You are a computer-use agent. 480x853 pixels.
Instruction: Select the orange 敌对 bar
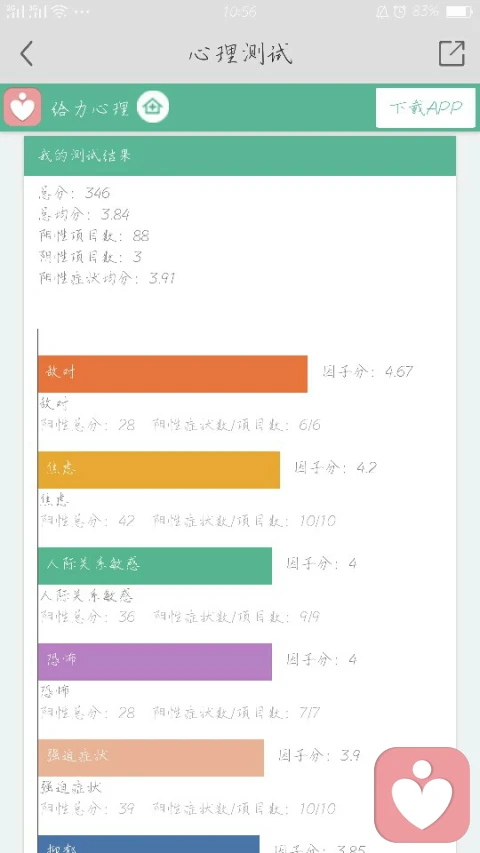[x=173, y=374]
